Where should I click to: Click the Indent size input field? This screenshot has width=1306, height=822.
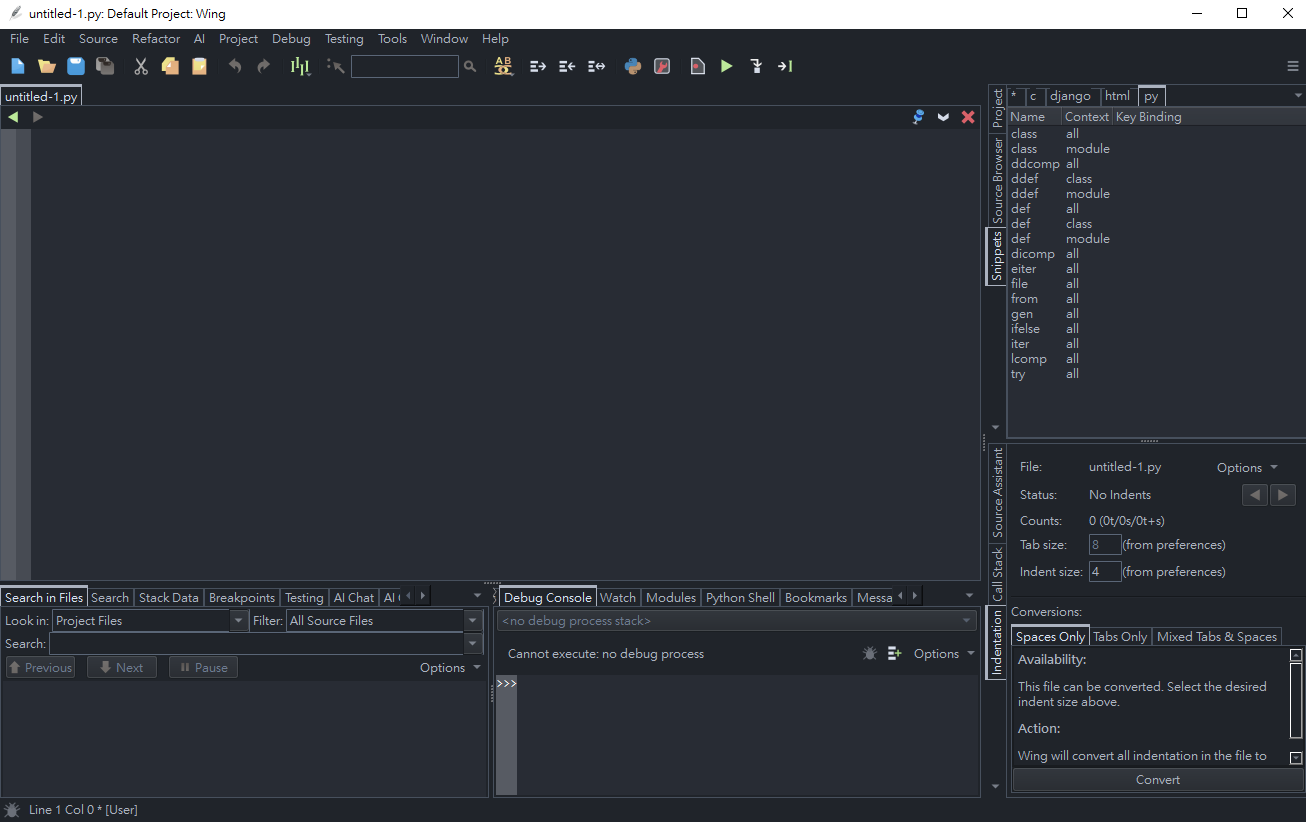[x=1104, y=572]
